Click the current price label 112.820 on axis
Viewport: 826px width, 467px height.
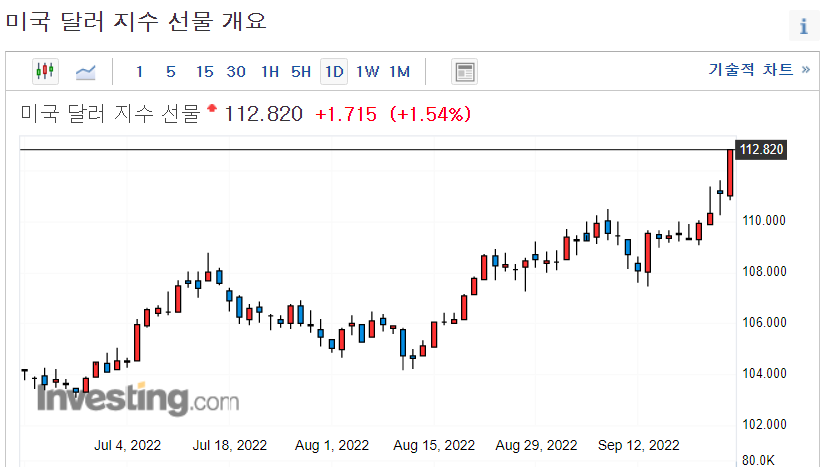[x=761, y=150]
